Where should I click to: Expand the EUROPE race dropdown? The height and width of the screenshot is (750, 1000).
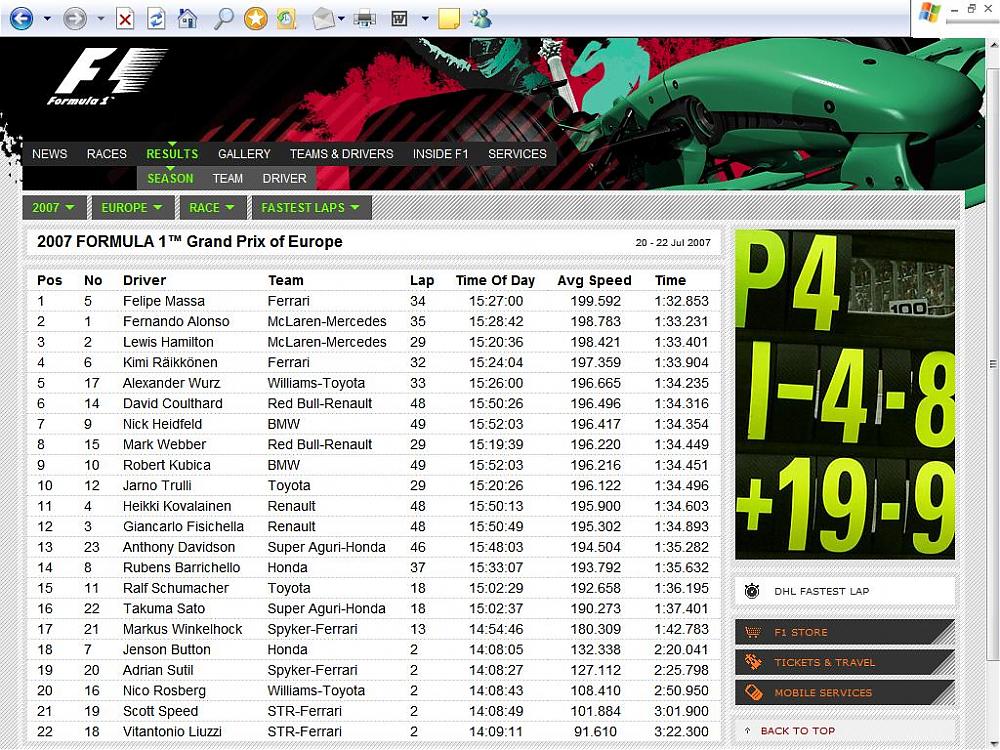pyautogui.click(x=132, y=208)
